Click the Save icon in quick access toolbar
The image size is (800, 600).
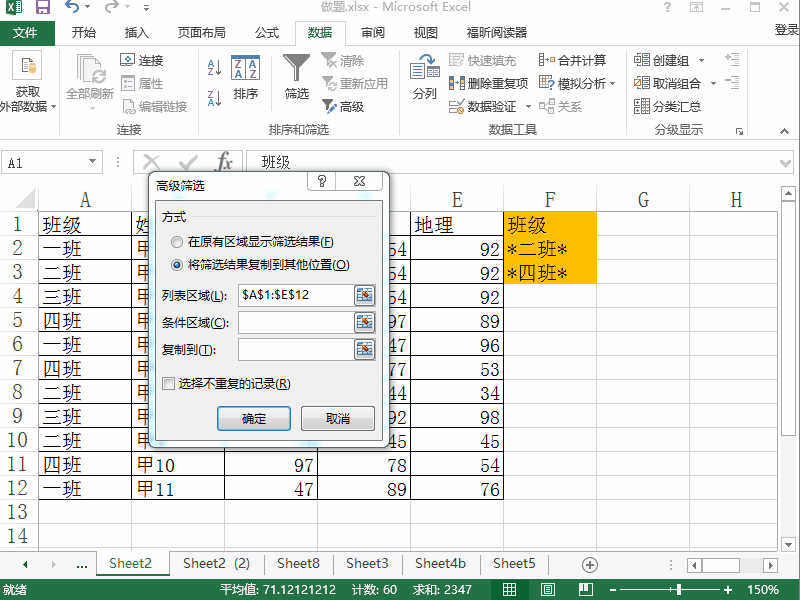click(x=43, y=8)
